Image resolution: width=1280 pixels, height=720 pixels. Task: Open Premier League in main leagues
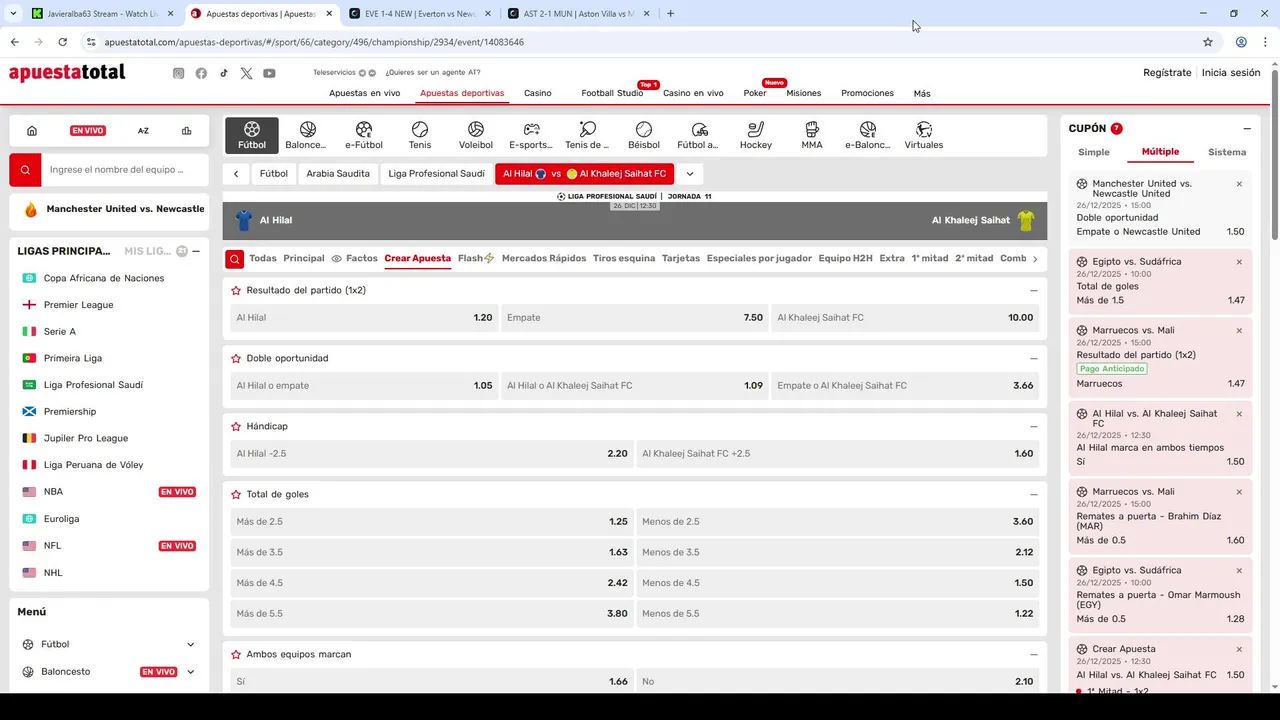pos(78,305)
